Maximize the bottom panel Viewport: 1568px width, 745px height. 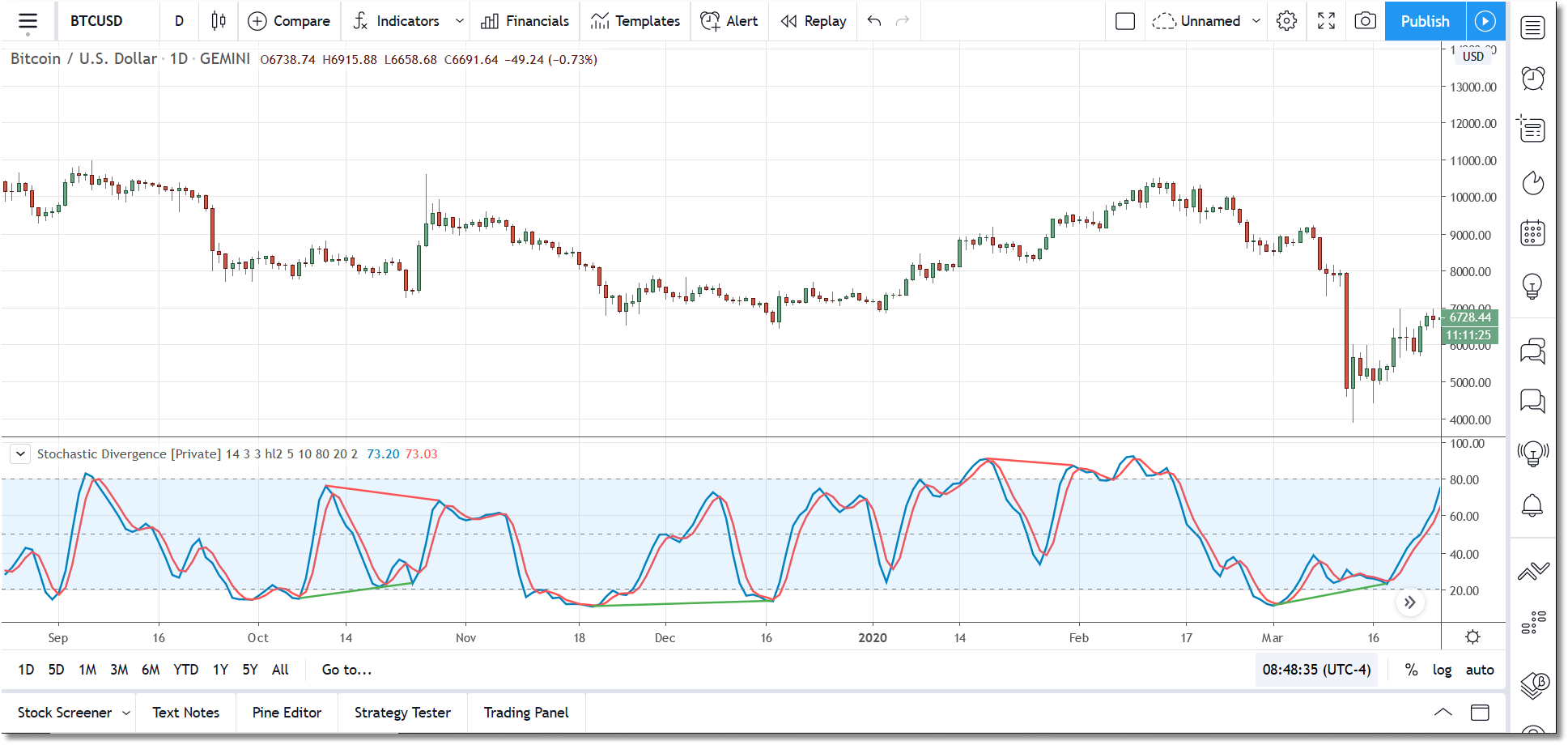1480,713
